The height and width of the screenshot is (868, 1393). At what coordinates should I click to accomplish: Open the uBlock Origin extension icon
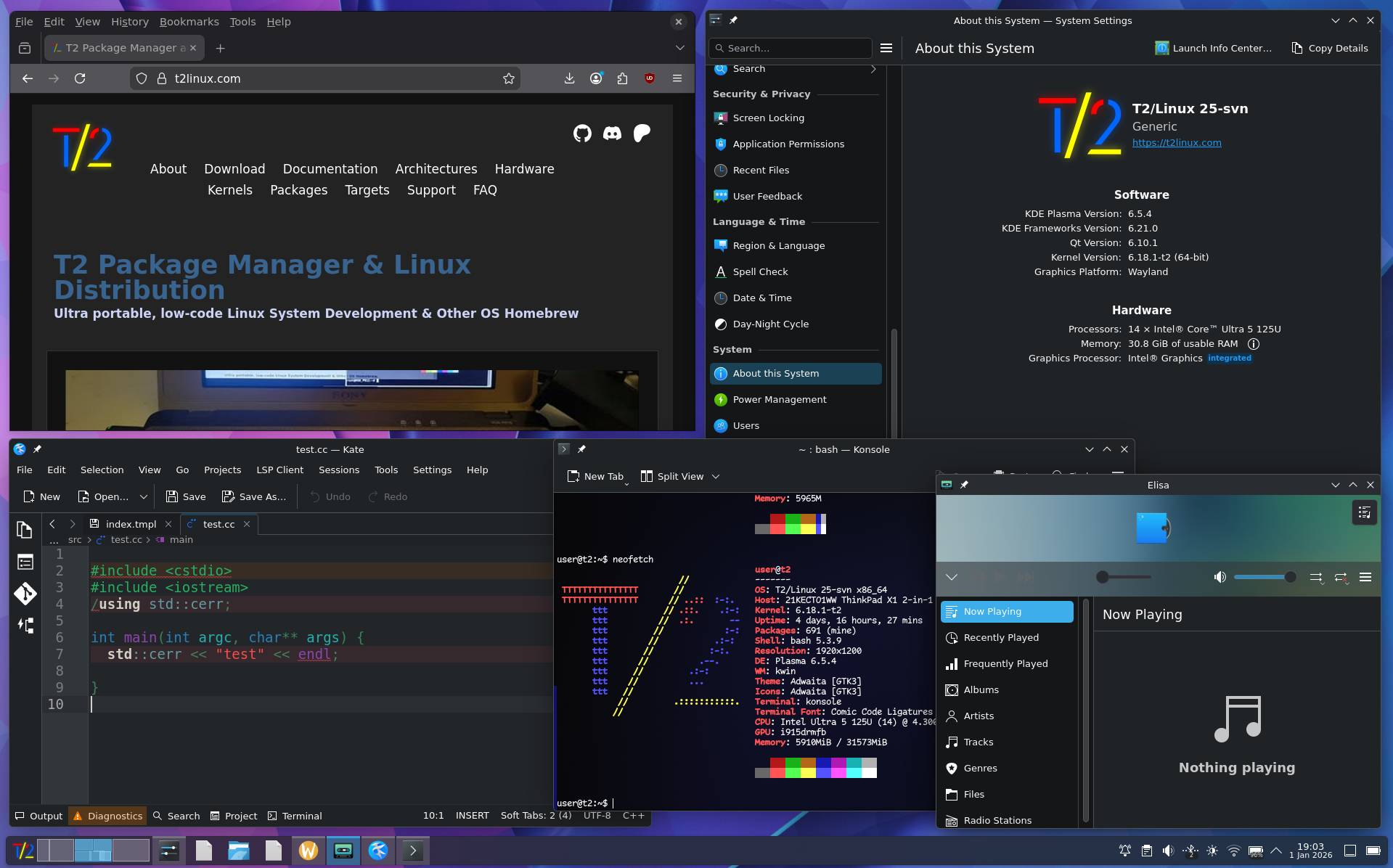[649, 78]
